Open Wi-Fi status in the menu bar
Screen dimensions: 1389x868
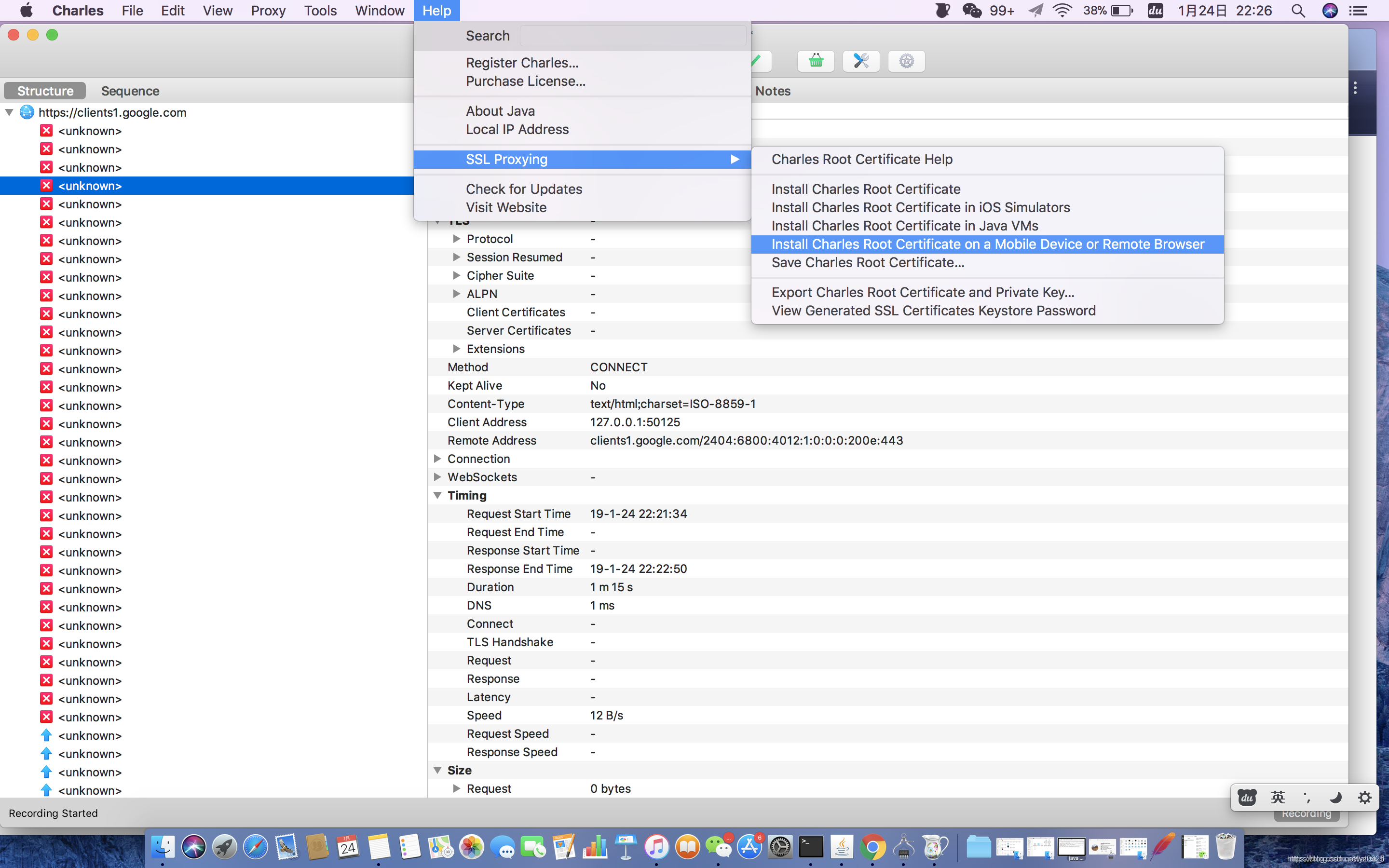(x=1062, y=10)
